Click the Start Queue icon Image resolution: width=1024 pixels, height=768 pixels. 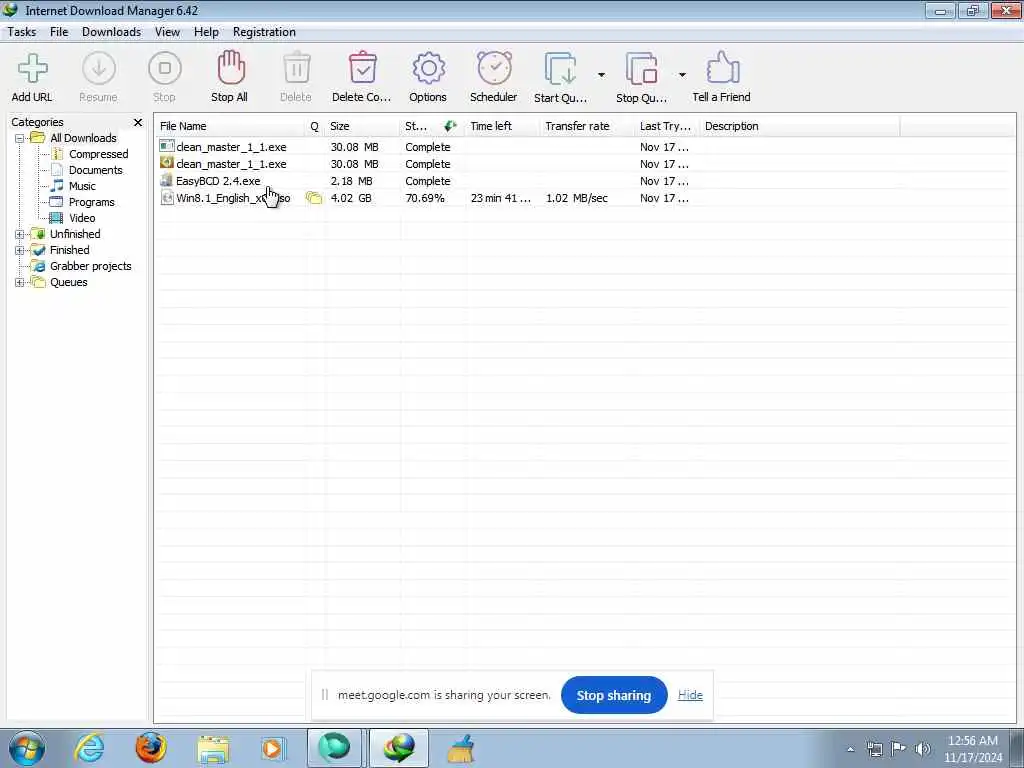pos(560,69)
